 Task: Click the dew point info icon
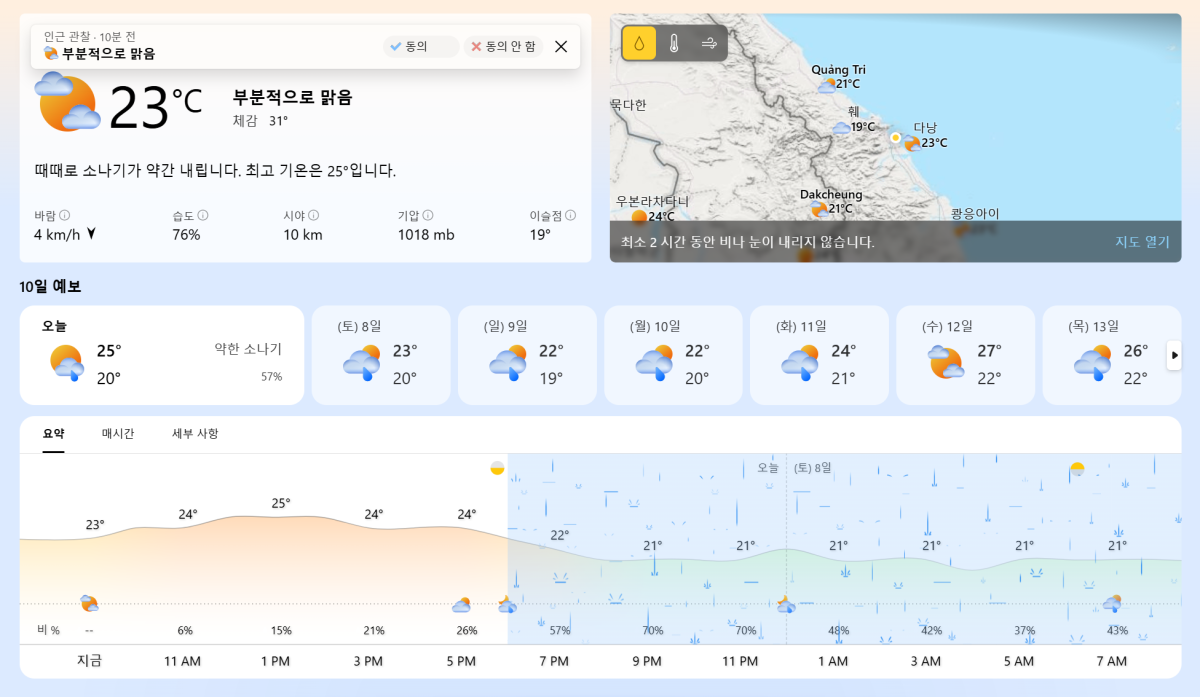[x=570, y=215]
